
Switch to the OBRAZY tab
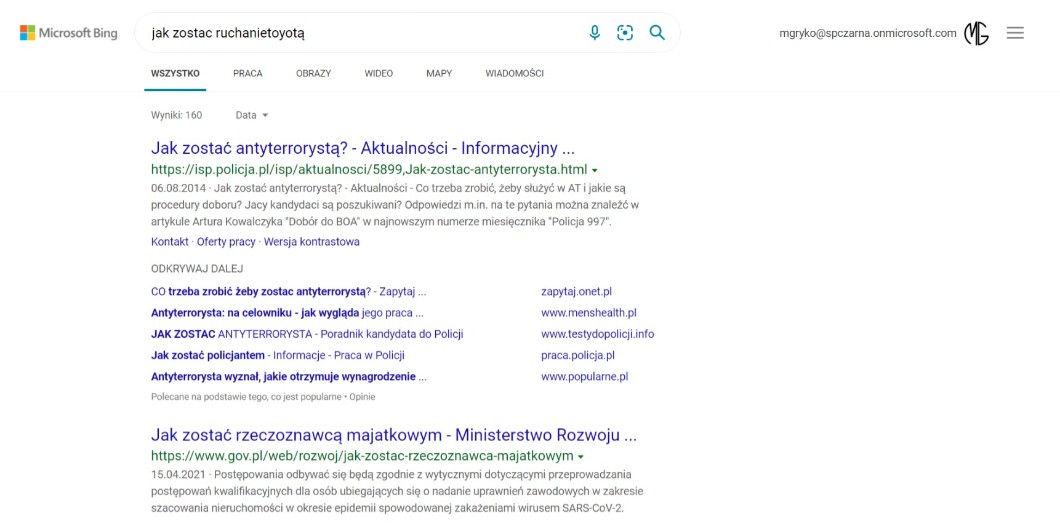pos(313,73)
